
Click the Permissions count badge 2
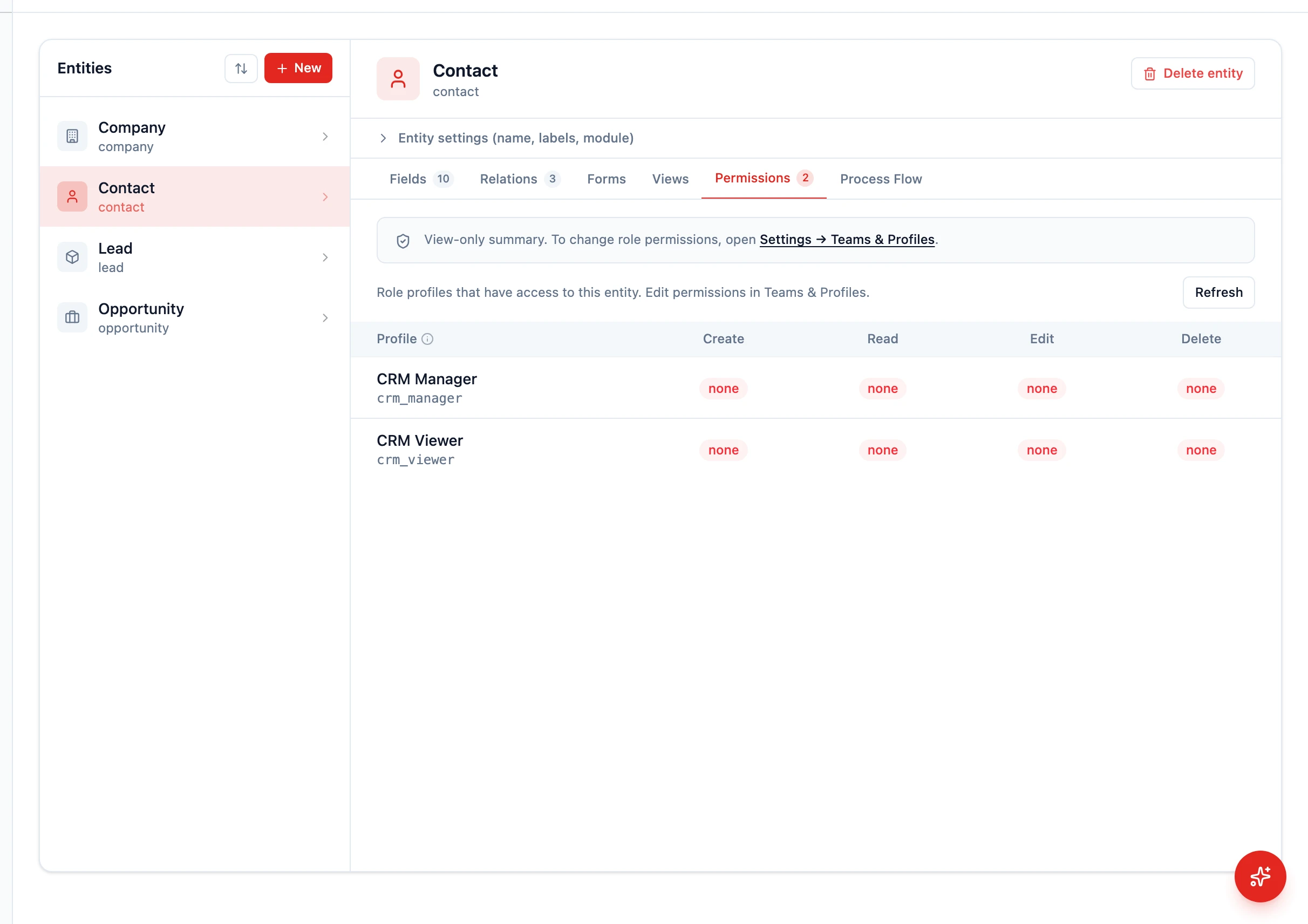(805, 178)
